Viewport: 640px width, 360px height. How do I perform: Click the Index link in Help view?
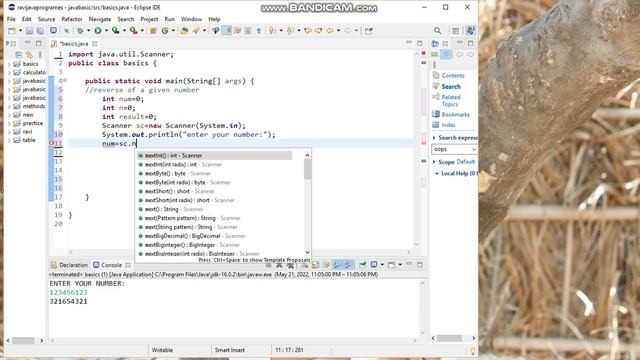click(448, 125)
